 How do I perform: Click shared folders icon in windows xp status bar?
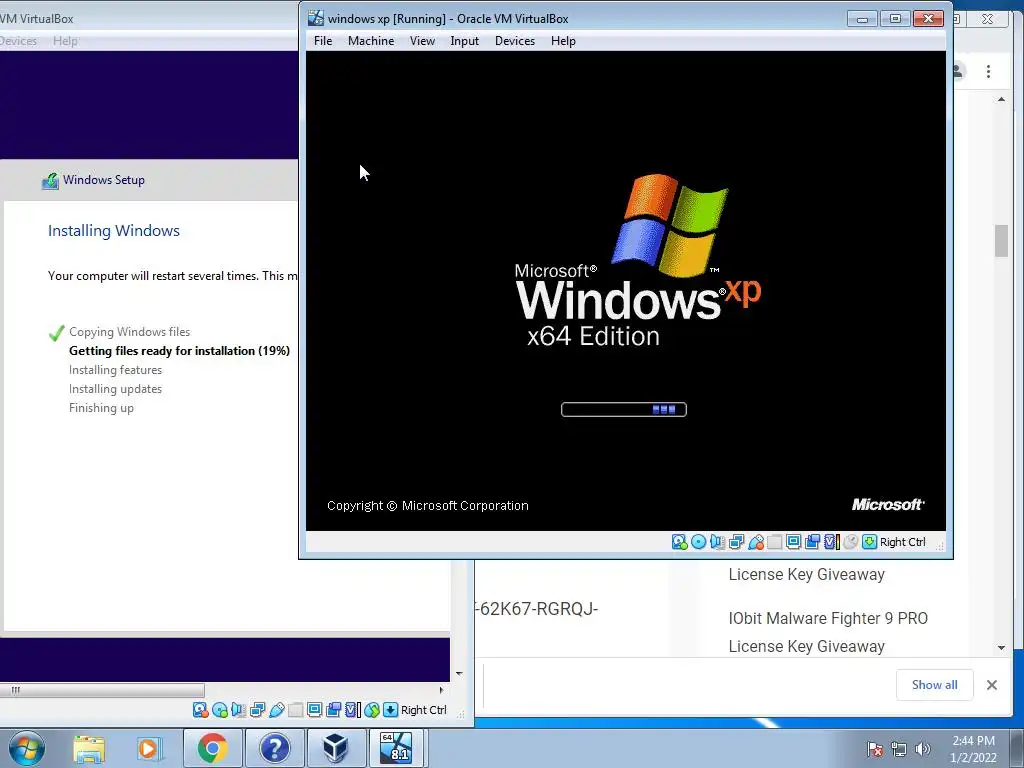(x=775, y=541)
